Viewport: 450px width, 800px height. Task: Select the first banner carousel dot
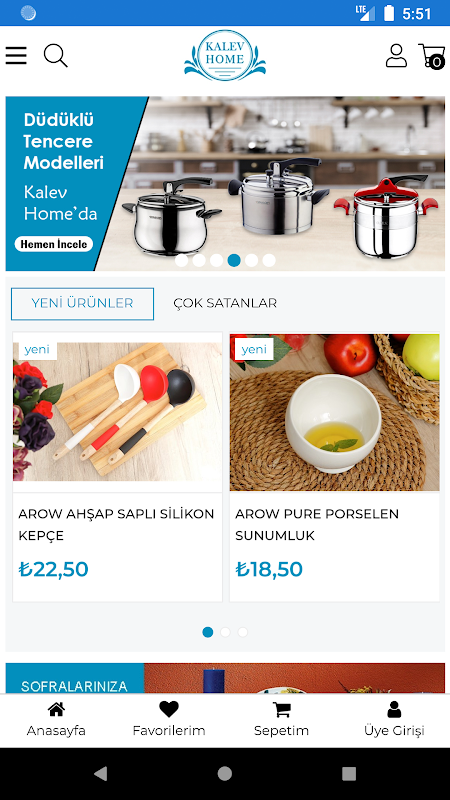point(182,260)
